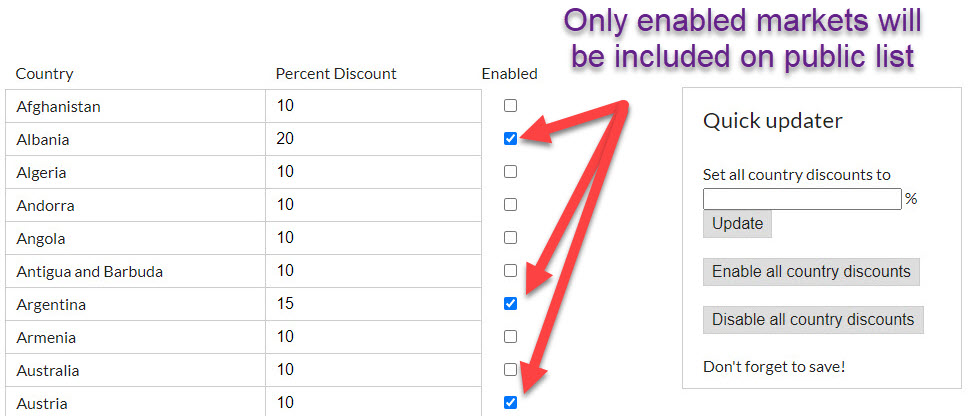
Task: Disable the Argentina enabled checkbox
Action: click(x=511, y=304)
